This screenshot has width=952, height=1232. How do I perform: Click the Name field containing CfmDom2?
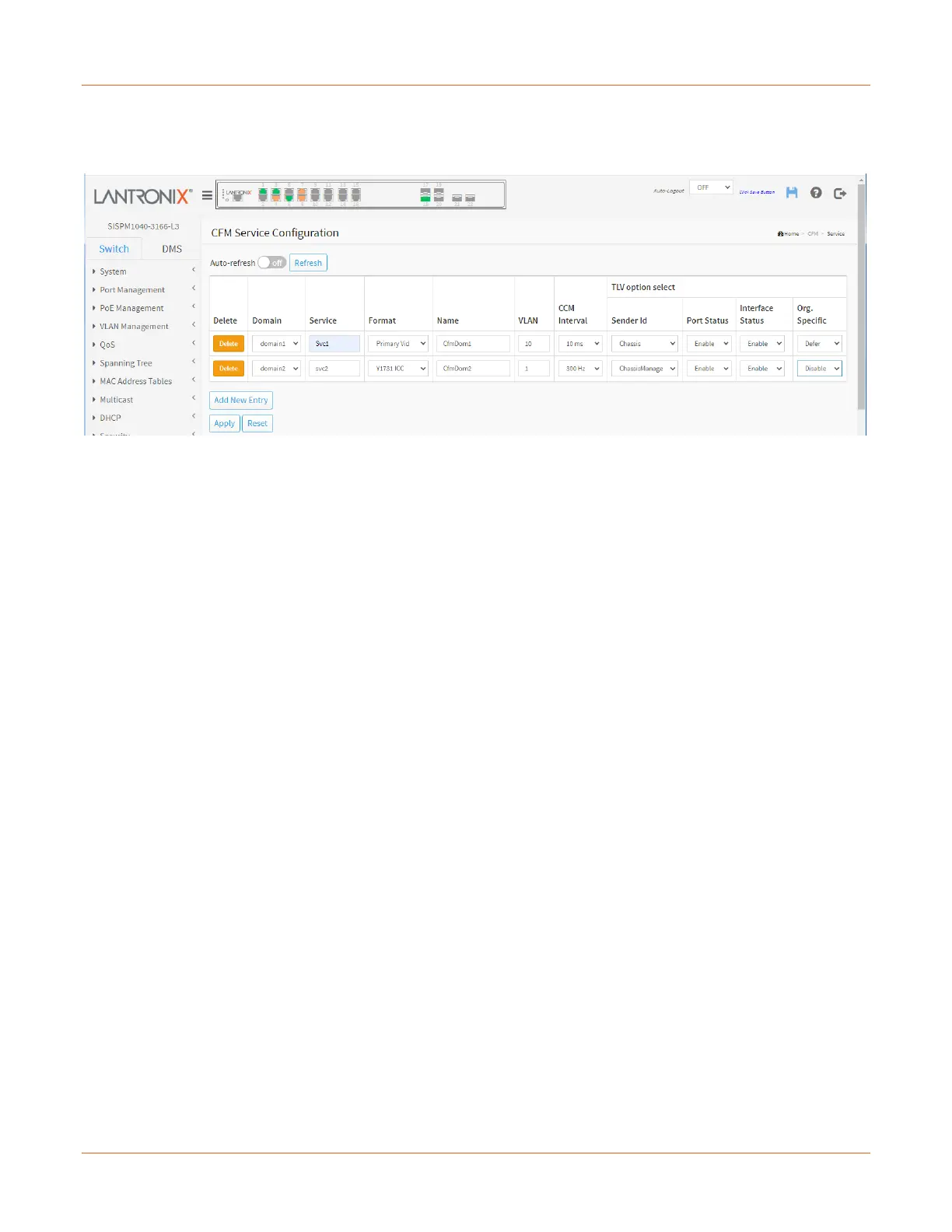tap(473, 369)
